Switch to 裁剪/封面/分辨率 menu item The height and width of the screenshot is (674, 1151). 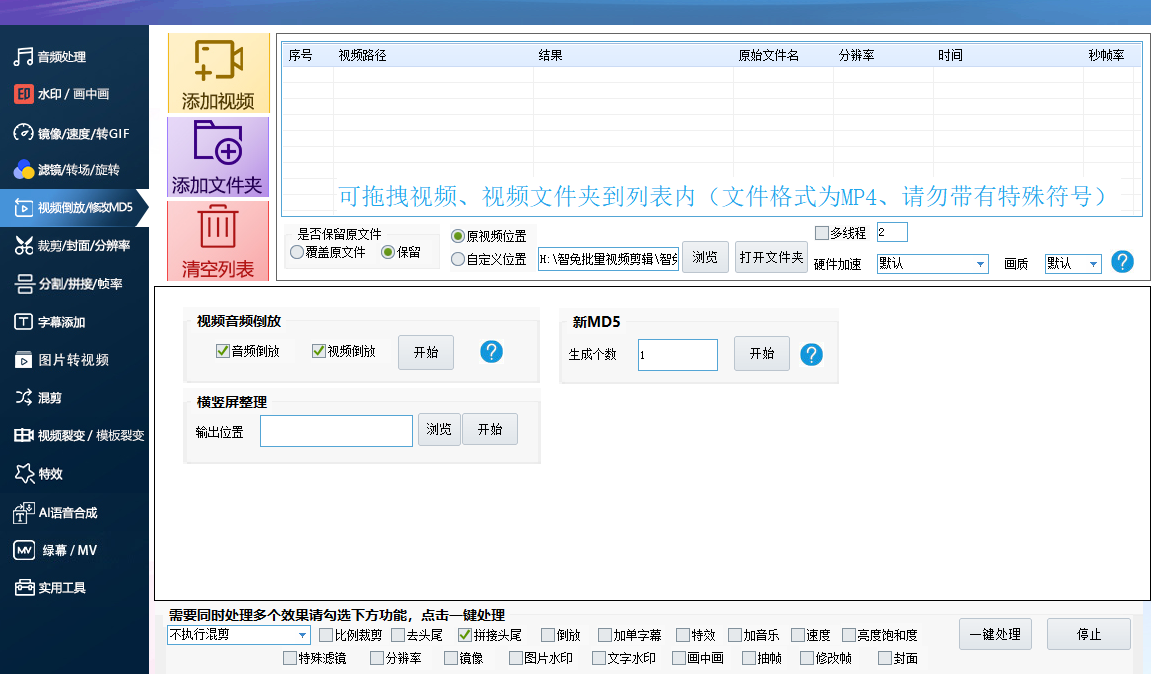point(84,245)
